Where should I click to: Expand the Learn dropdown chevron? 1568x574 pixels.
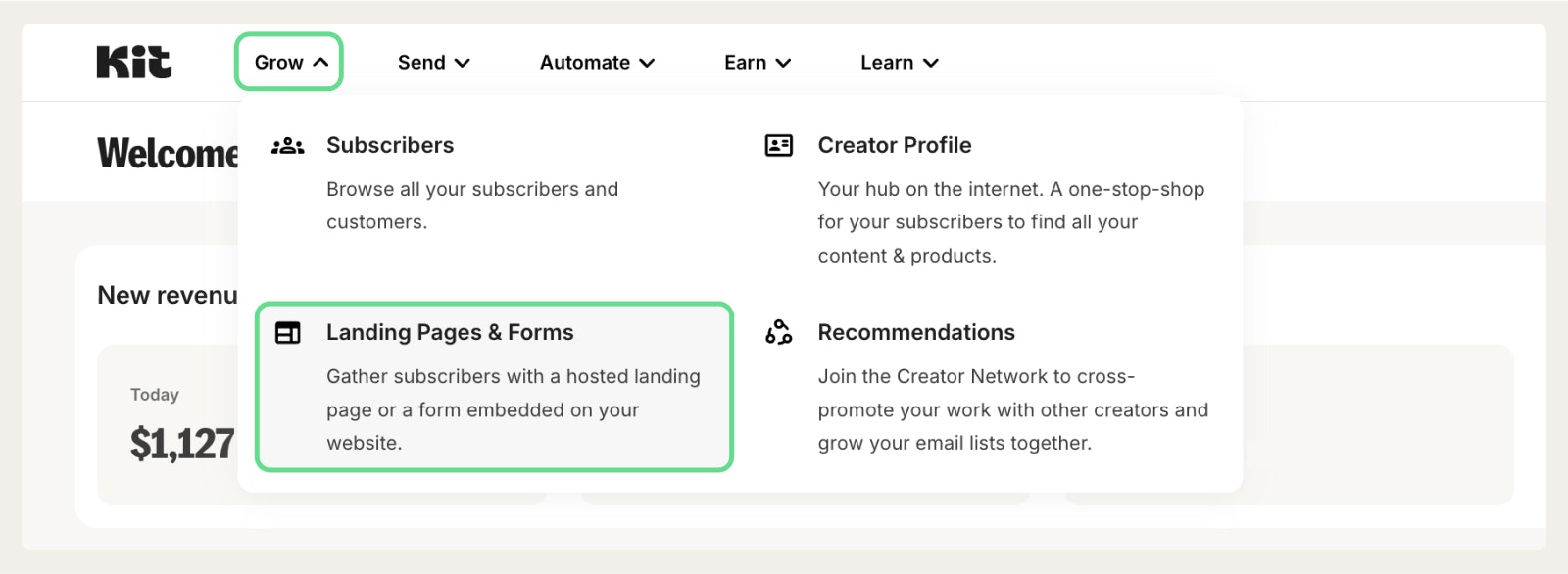pyautogui.click(x=931, y=63)
